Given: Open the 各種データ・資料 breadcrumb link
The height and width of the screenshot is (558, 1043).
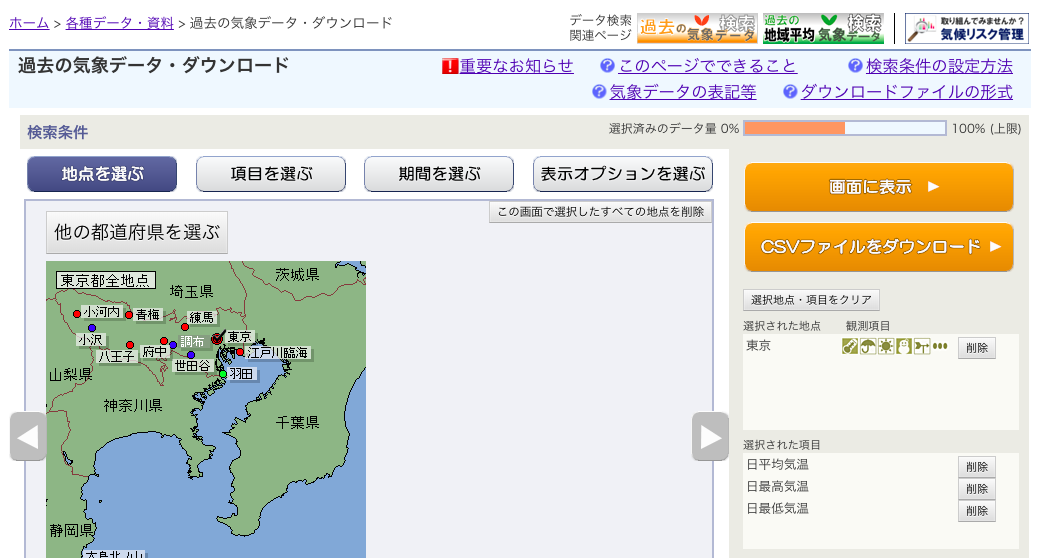Looking at the screenshot, I should [x=120, y=23].
